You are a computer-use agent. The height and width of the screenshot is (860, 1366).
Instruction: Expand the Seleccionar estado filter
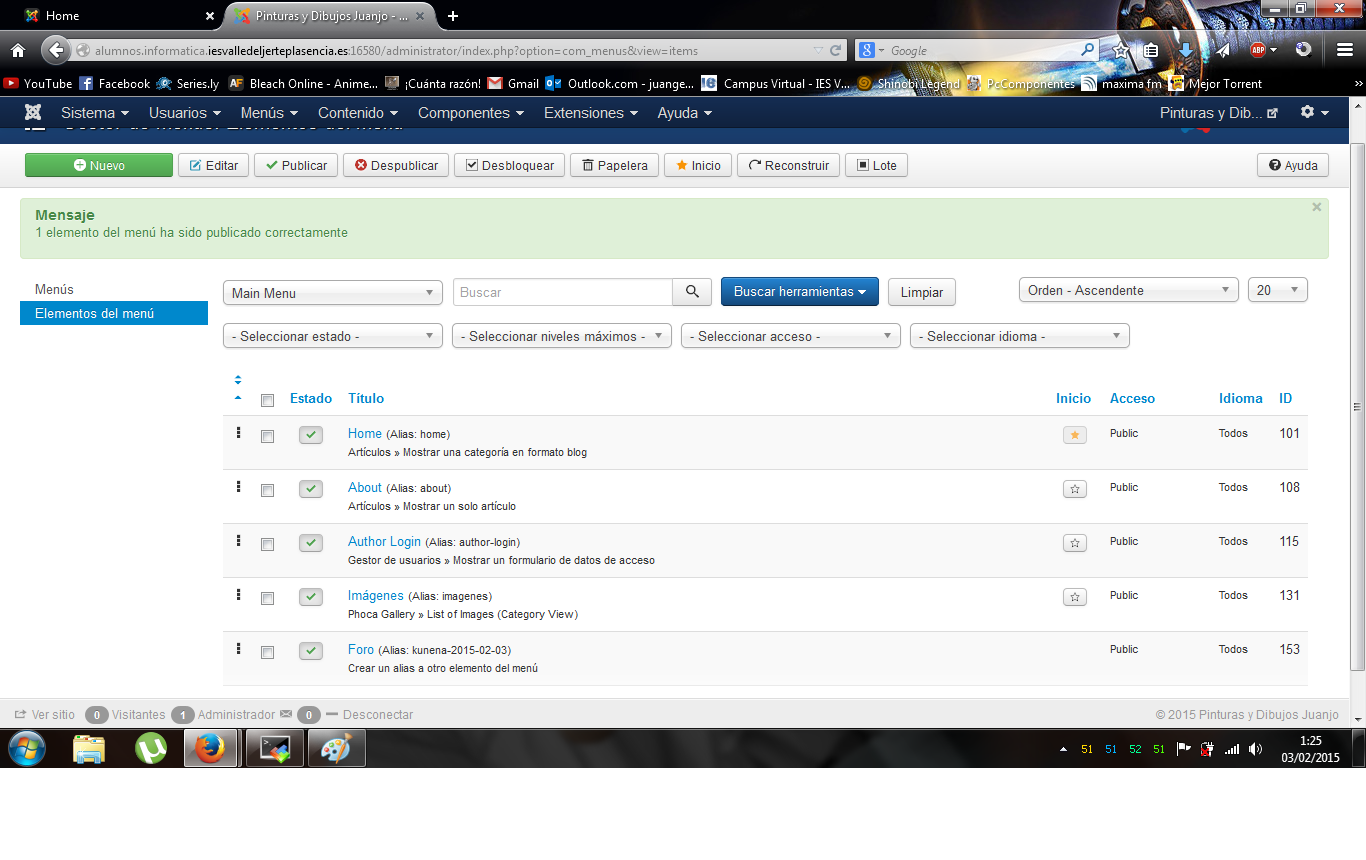point(332,337)
